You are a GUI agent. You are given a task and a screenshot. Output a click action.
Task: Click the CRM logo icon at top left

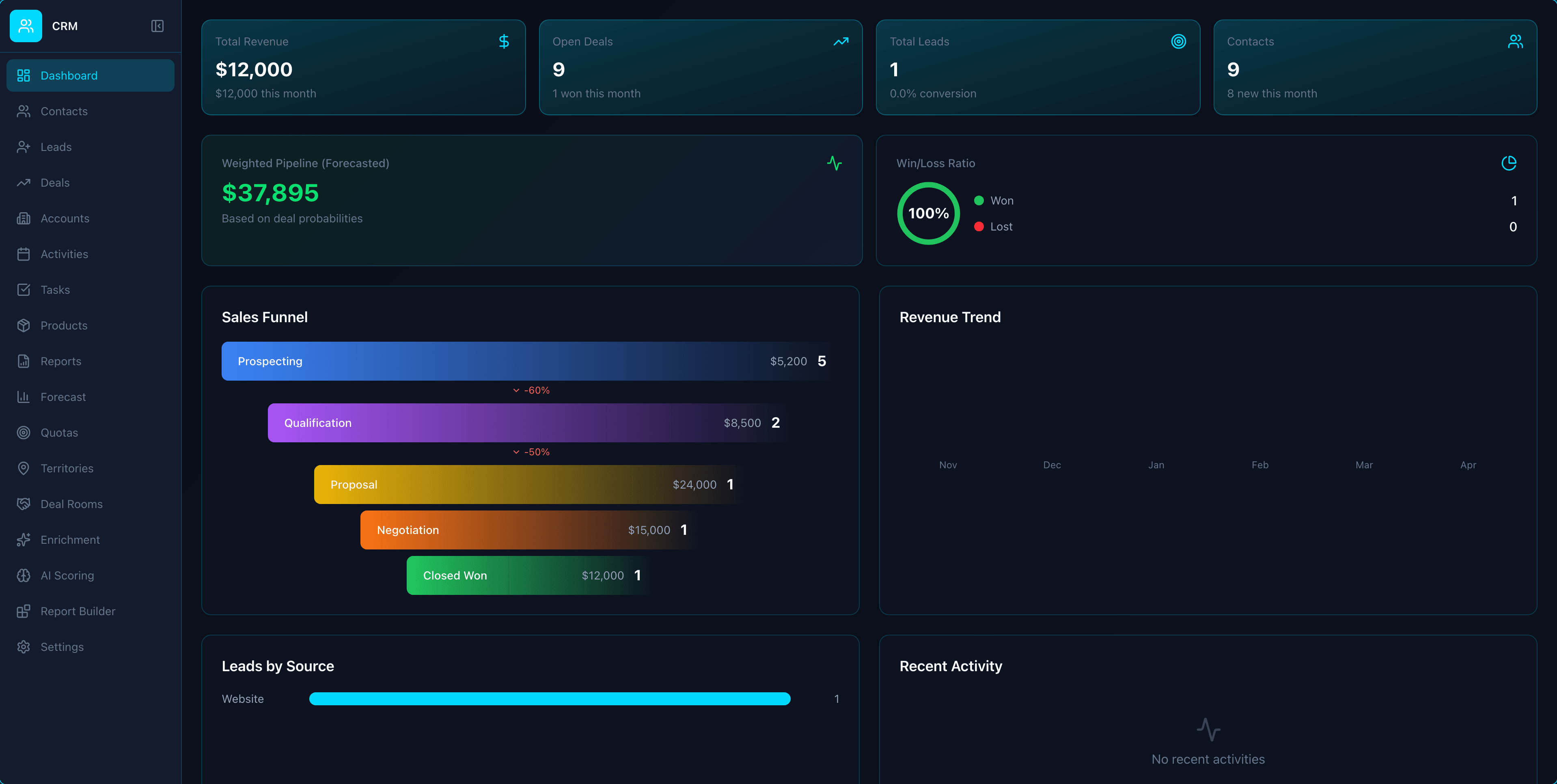[26, 26]
